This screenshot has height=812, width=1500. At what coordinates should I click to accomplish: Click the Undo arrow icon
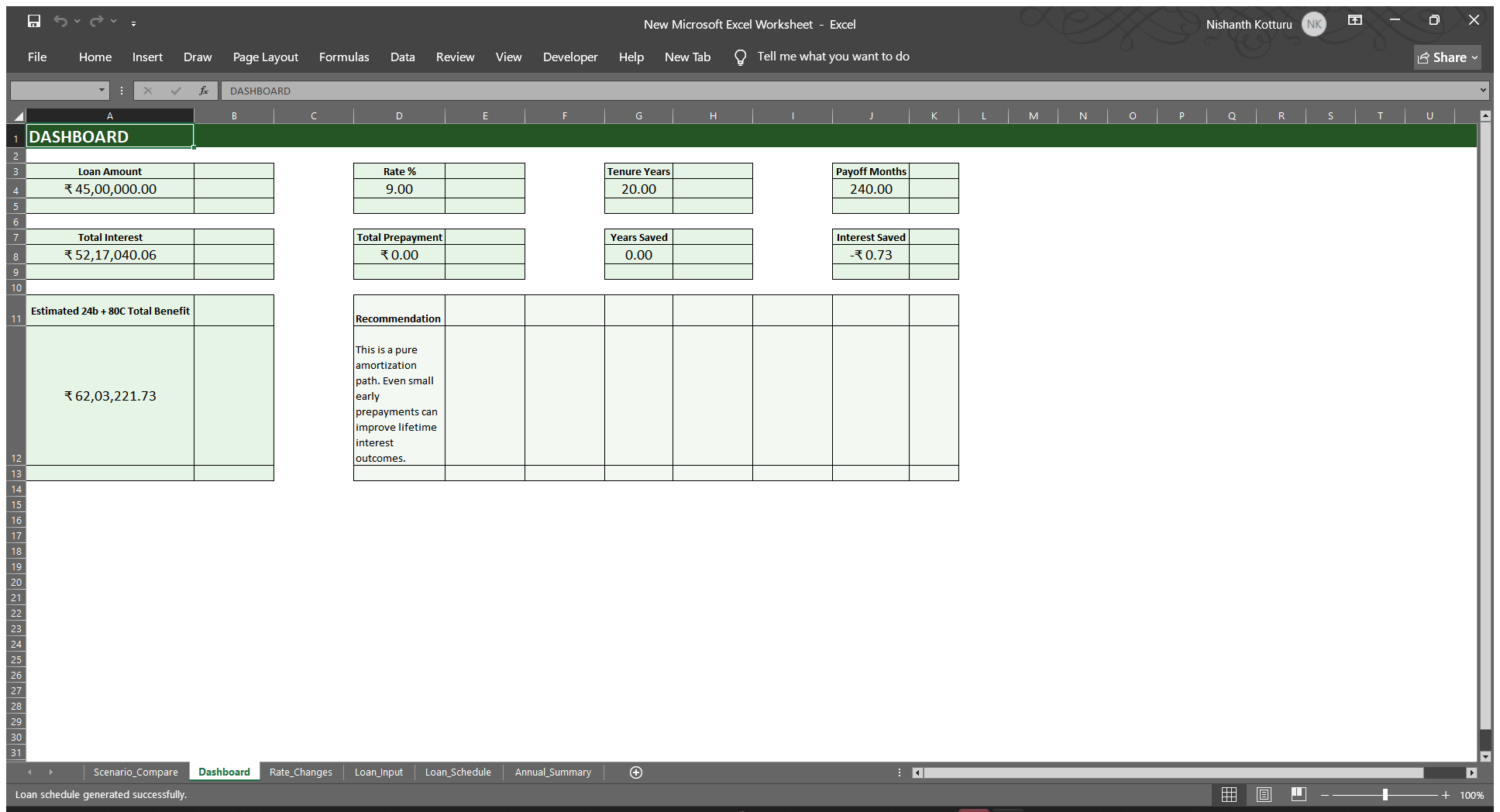(60, 22)
